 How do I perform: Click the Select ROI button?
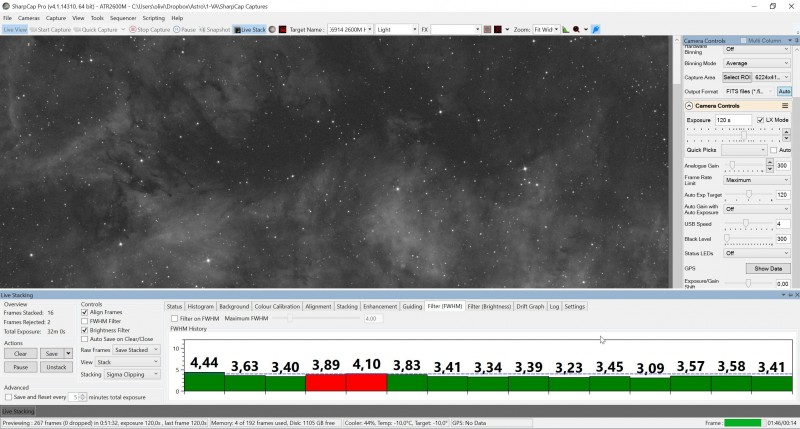tap(737, 77)
